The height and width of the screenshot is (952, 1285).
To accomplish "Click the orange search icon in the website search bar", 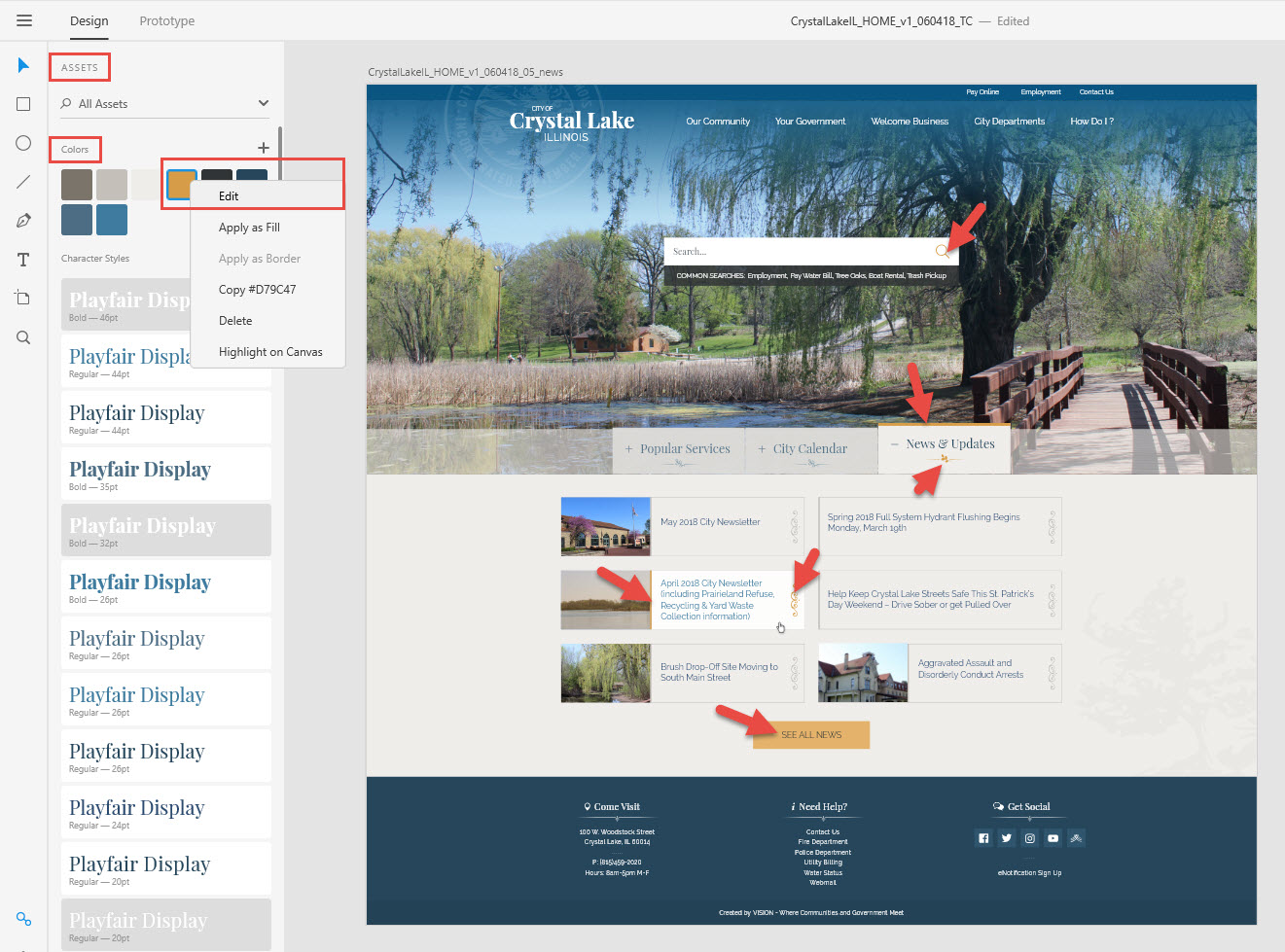I will [x=942, y=251].
